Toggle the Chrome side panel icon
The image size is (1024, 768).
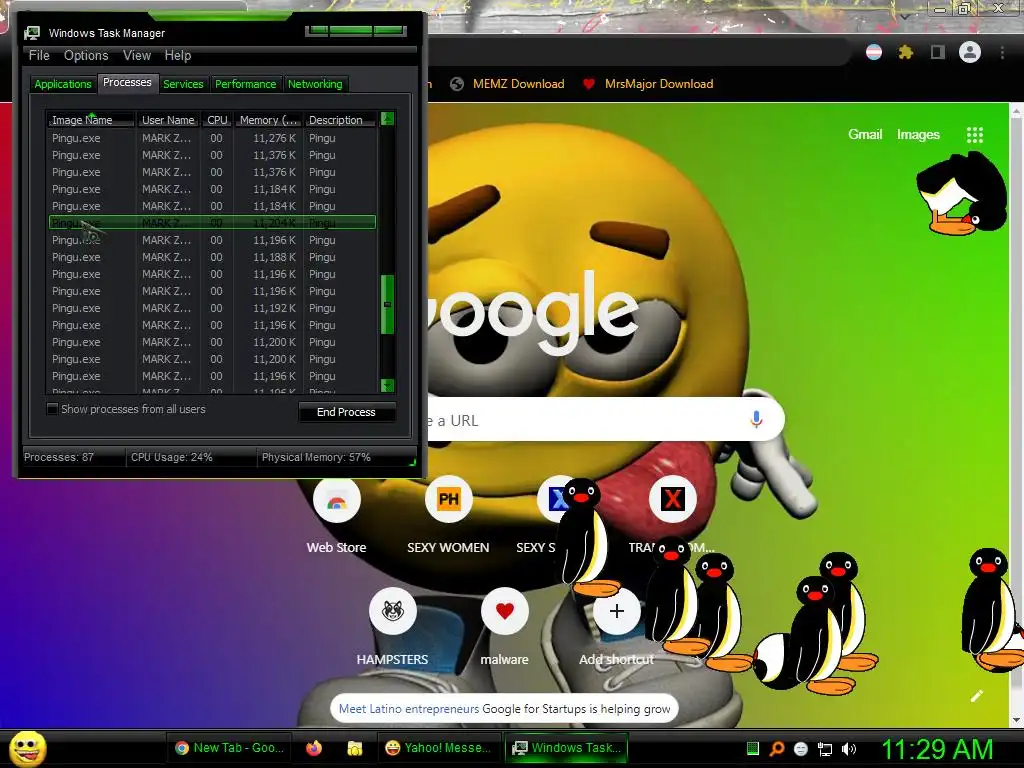click(937, 52)
